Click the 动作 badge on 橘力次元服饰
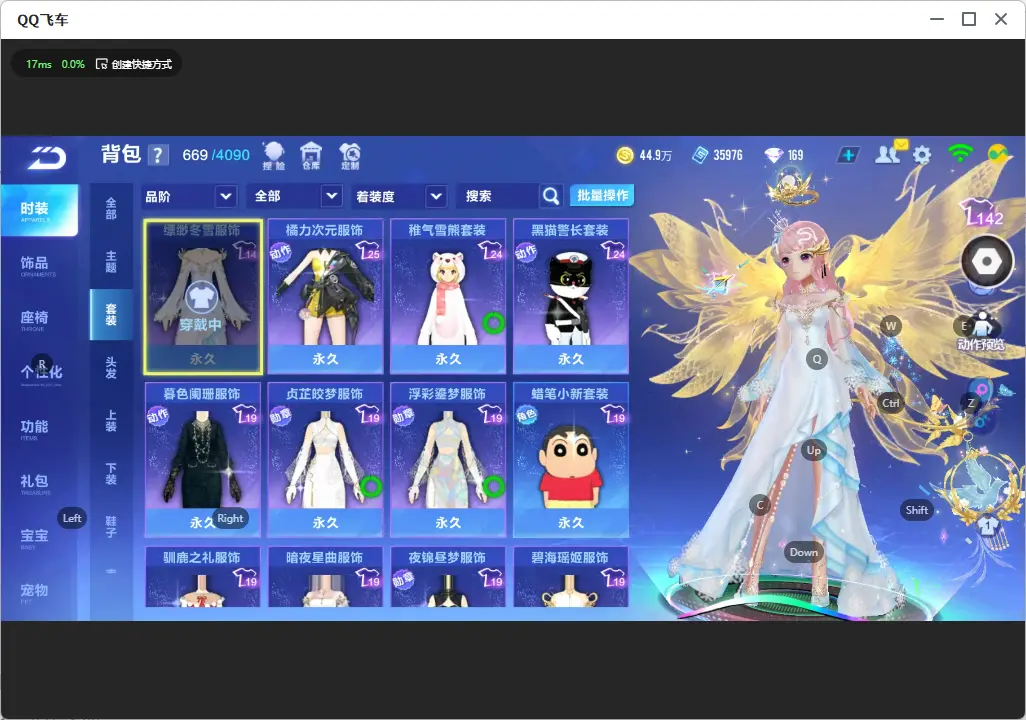The image size is (1026, 720). coord(280,252)
